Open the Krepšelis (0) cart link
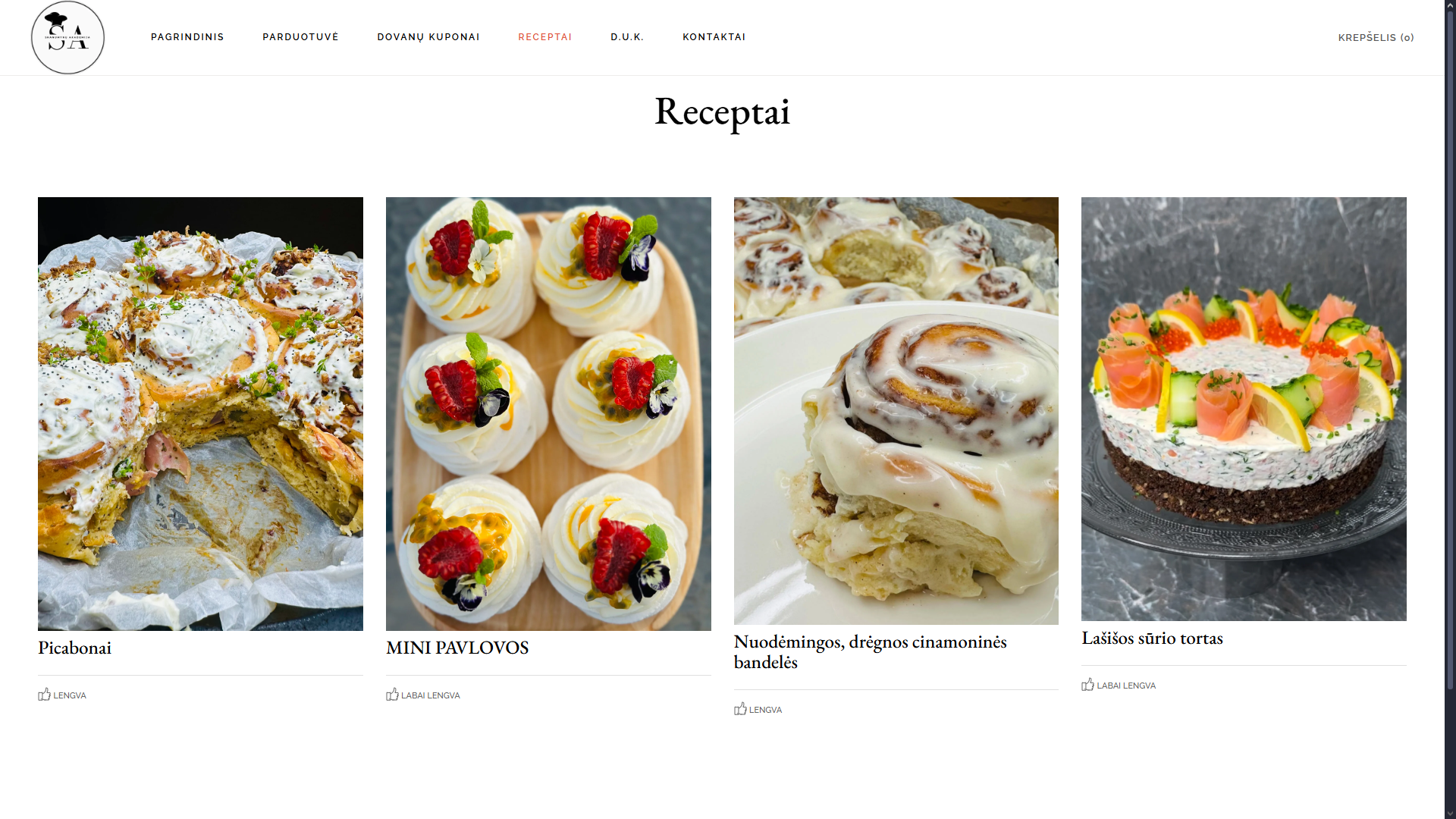 (1376, 37)
